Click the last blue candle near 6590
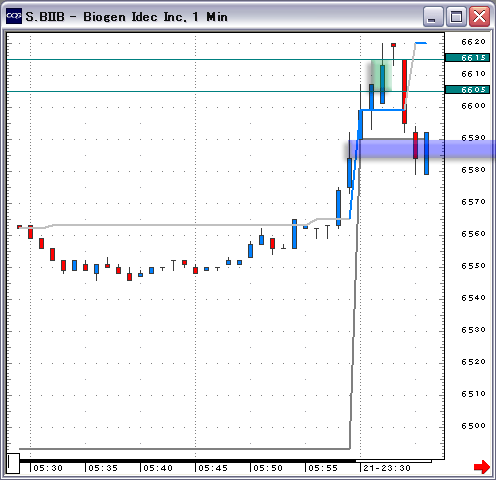Viewport: 496px width, 480px height. (426, 153)
